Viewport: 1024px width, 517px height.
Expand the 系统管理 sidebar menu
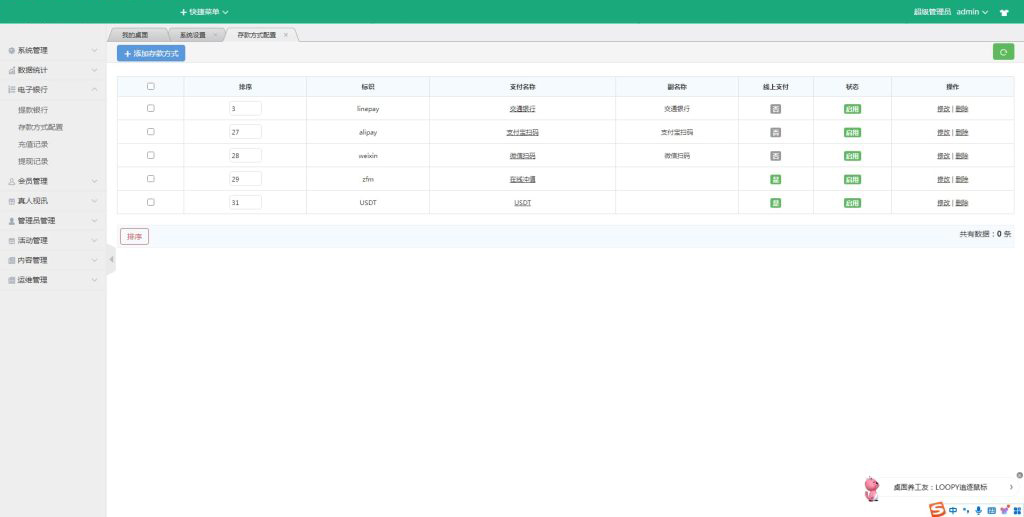(x=53, y=50)
